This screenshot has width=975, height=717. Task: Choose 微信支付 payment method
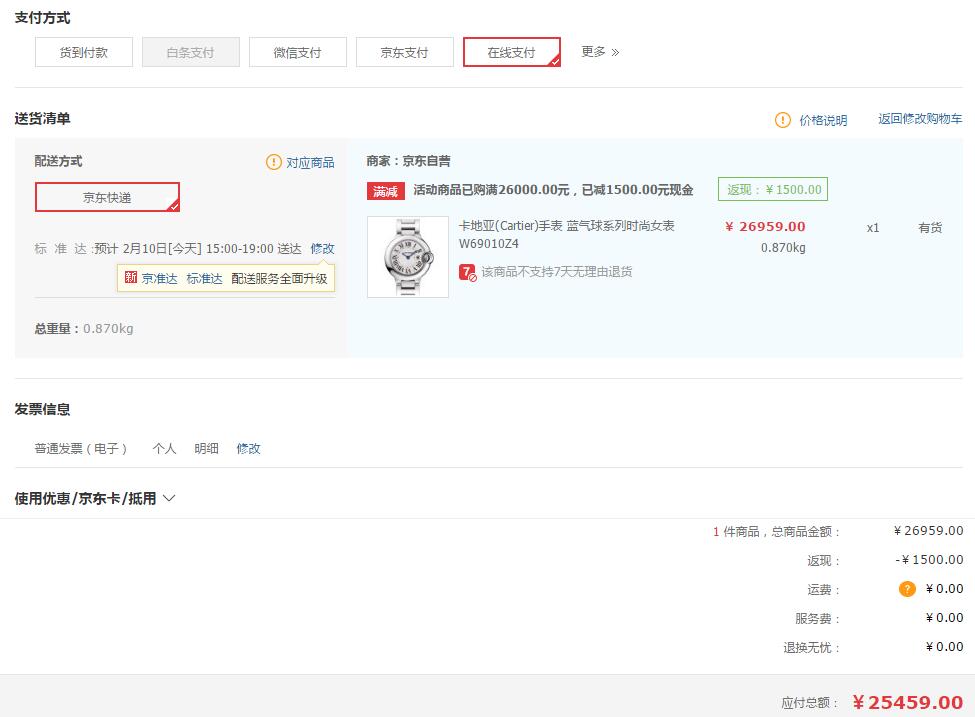point(298,52)
